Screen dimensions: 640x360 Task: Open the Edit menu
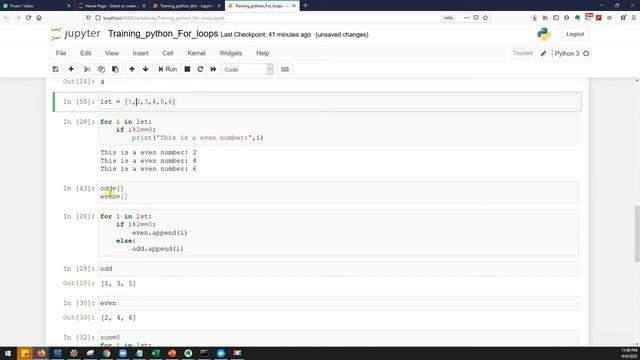(x=85, y=53)
